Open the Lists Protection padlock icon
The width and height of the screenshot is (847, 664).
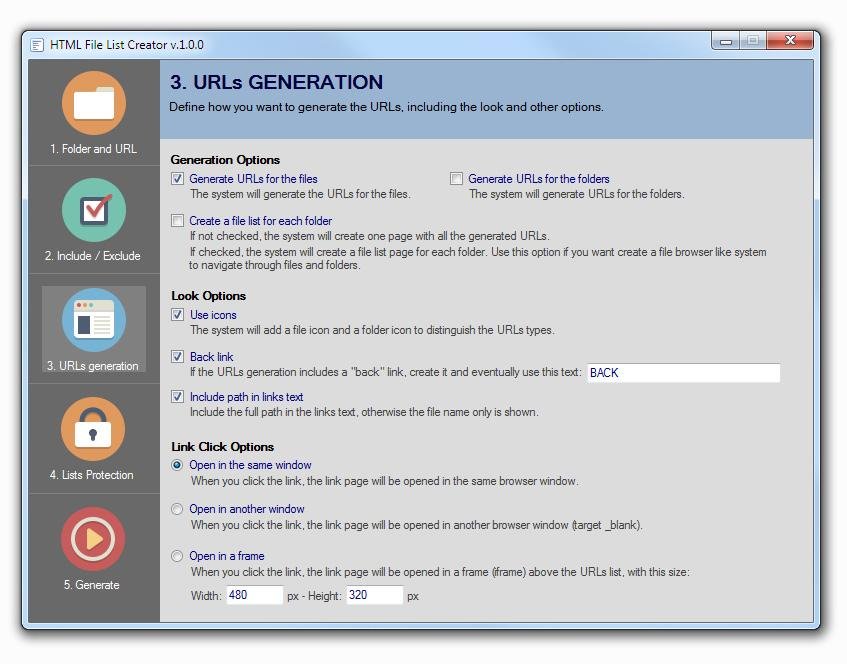(x=93, y=429)
